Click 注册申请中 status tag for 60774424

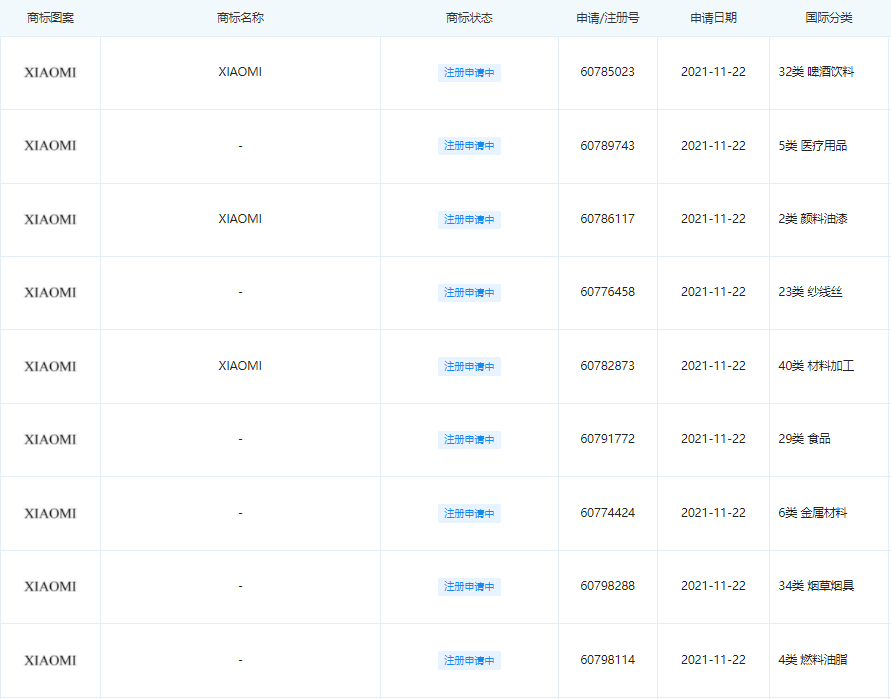coord(469,513)
